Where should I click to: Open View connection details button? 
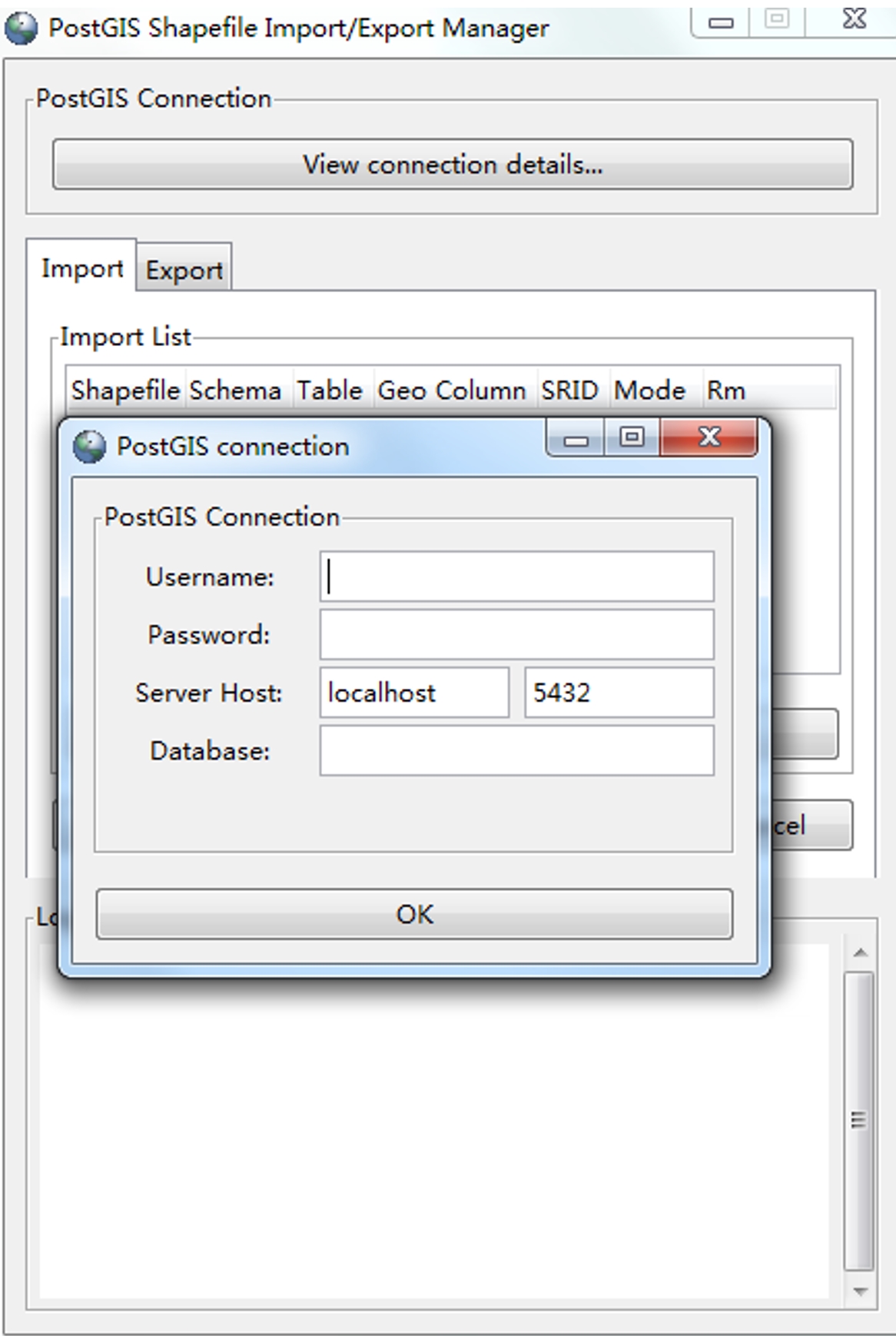coord(452,165)
